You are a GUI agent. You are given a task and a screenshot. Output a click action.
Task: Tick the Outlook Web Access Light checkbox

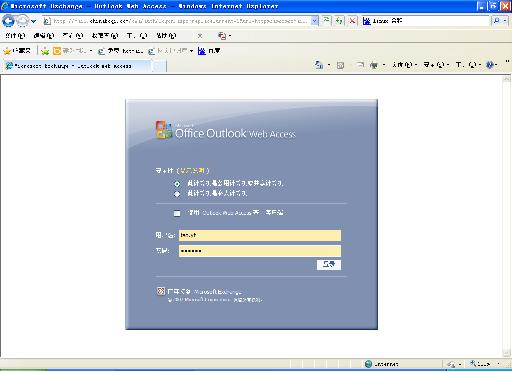click(177, 213)
